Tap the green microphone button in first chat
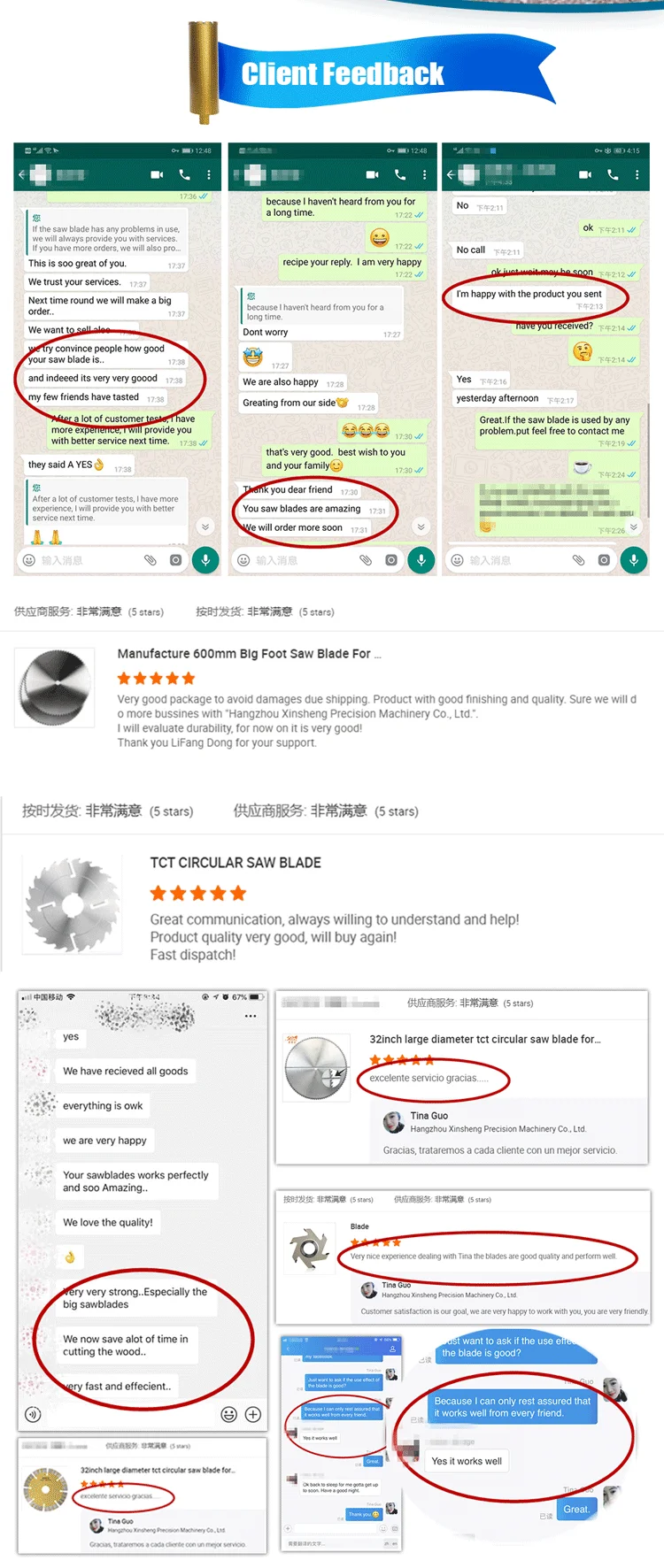664x1568 pixels. coord(205,560)
